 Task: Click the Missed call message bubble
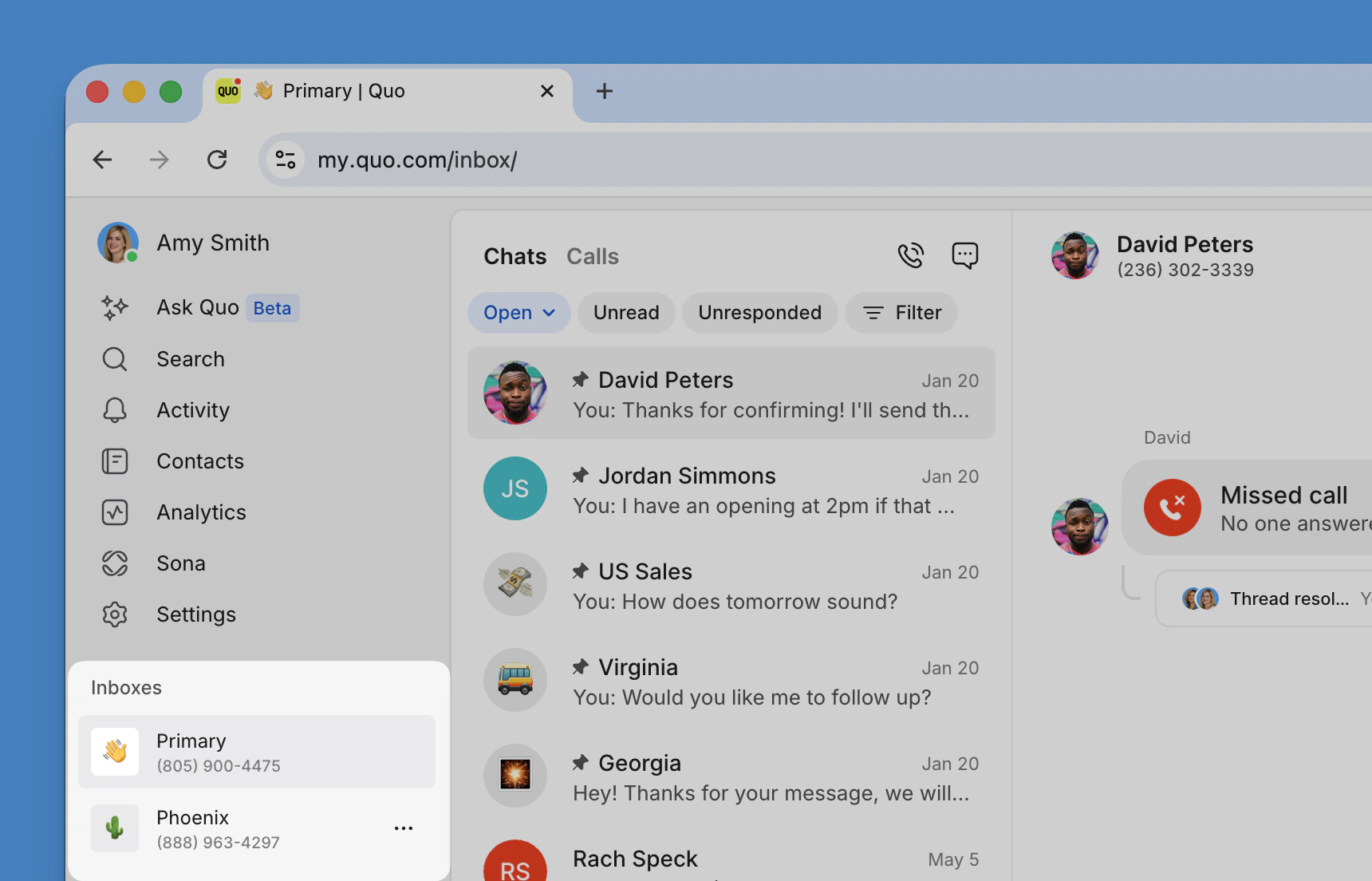pos(1247,508)
